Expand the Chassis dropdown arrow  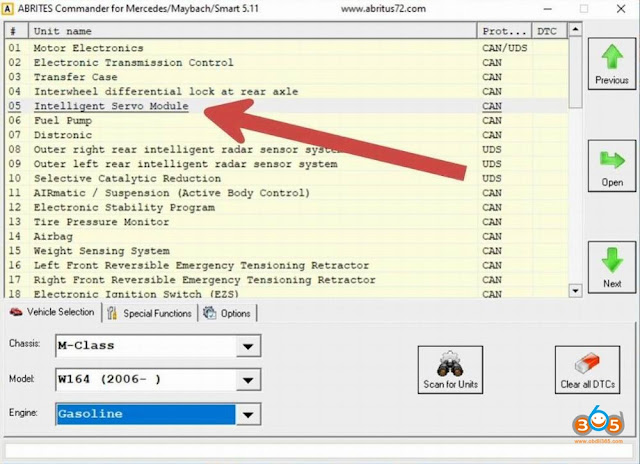coord(248,346)
